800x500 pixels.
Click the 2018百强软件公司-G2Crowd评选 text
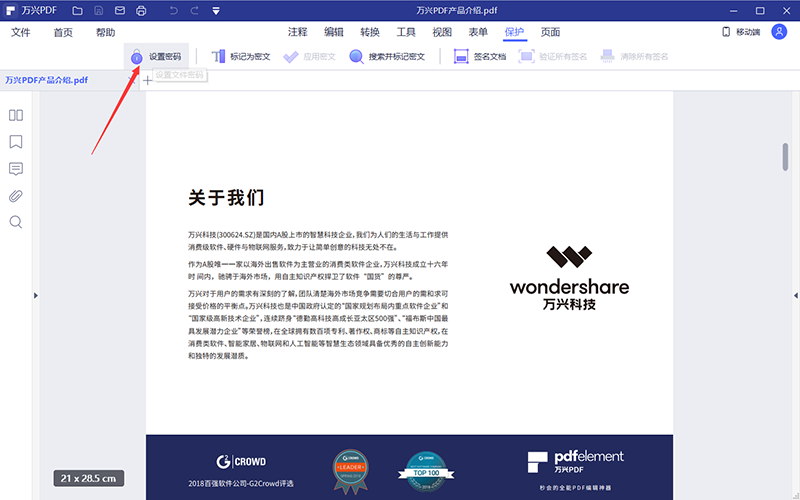(241, 483)
